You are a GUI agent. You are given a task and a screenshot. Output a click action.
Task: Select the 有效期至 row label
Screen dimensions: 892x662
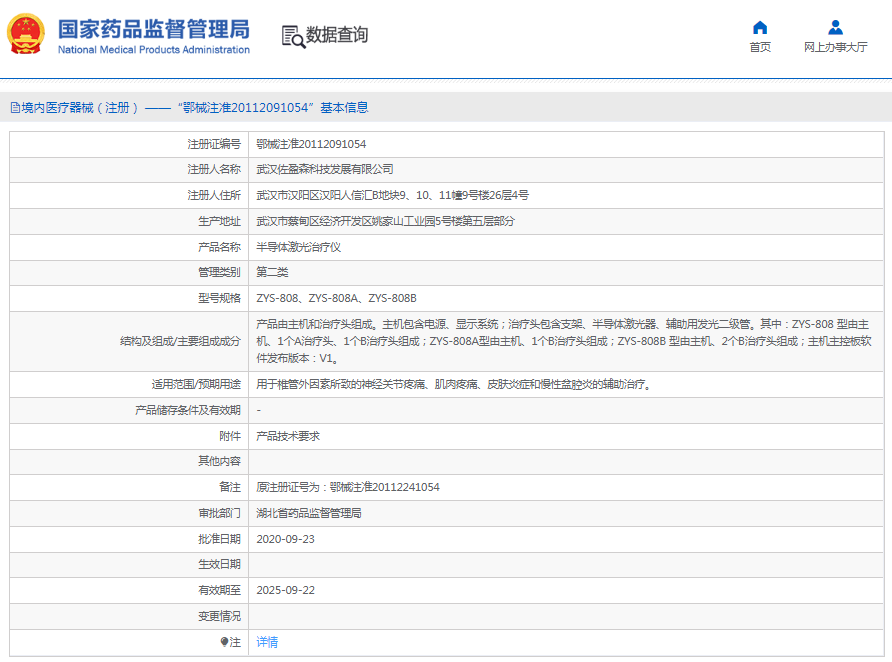[x=220, y=590]
